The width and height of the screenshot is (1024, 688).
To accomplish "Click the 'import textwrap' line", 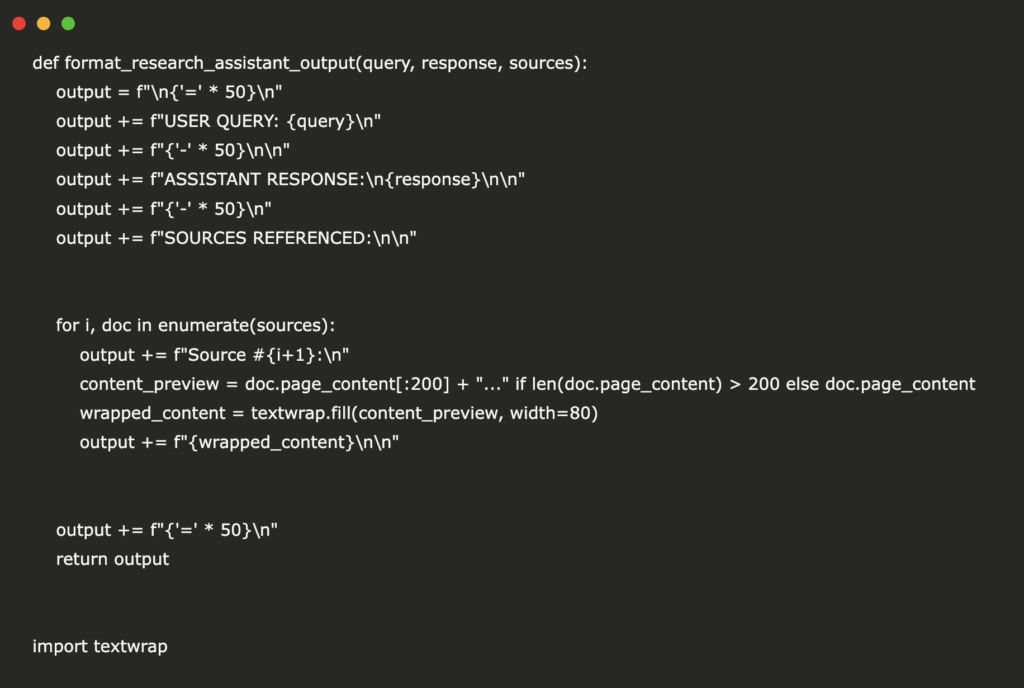I will pos(100,646).
